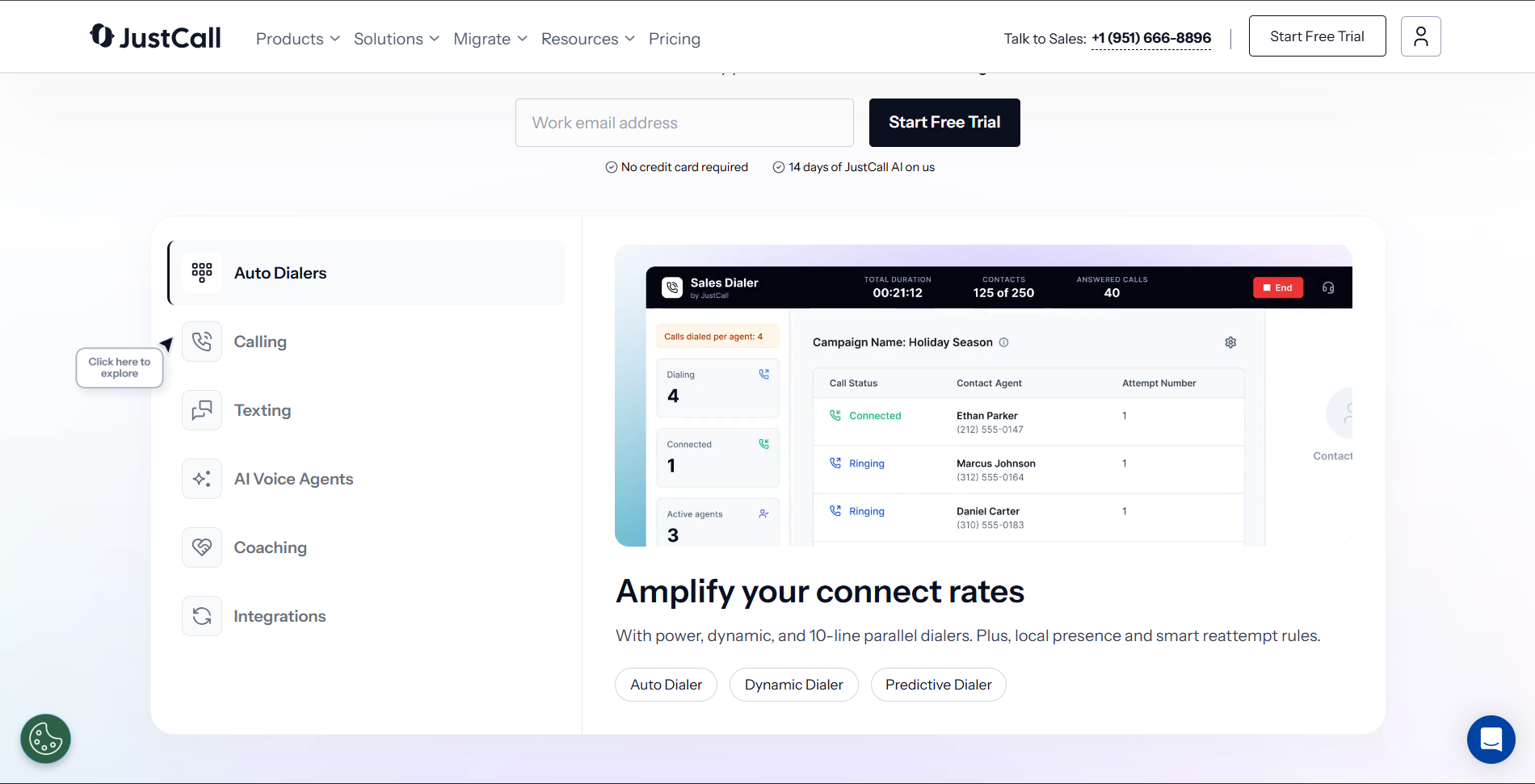Select the Auto Dialers tab

coord(367,273)
